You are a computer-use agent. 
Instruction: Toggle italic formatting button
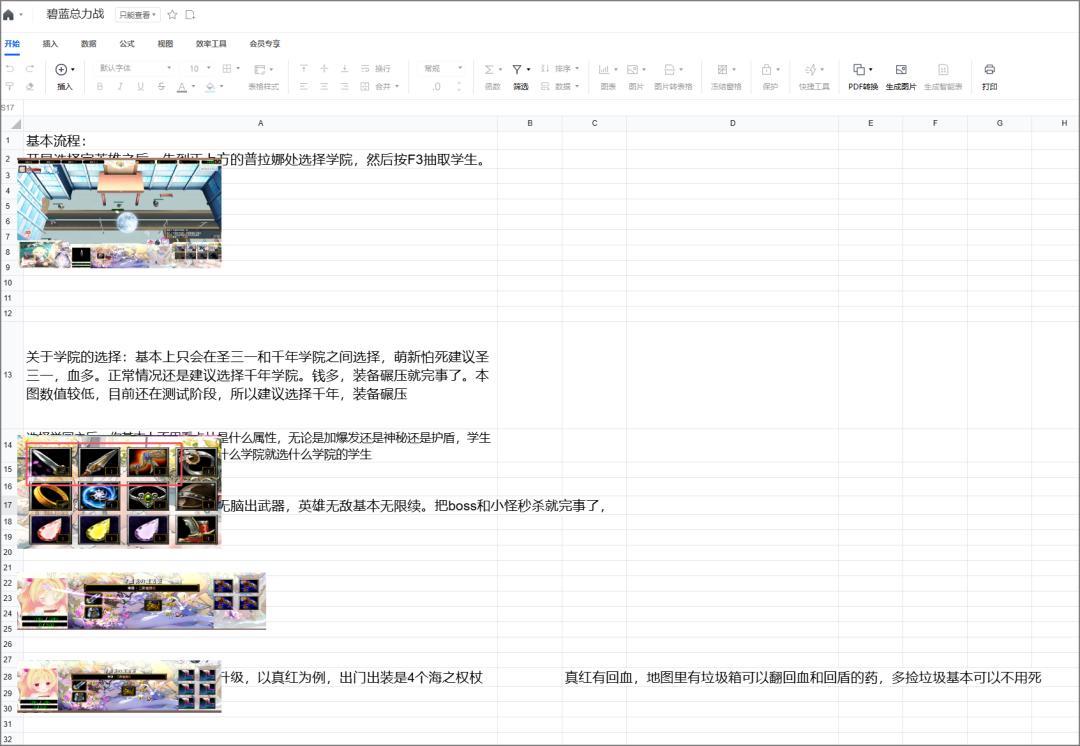pos(120,87)
